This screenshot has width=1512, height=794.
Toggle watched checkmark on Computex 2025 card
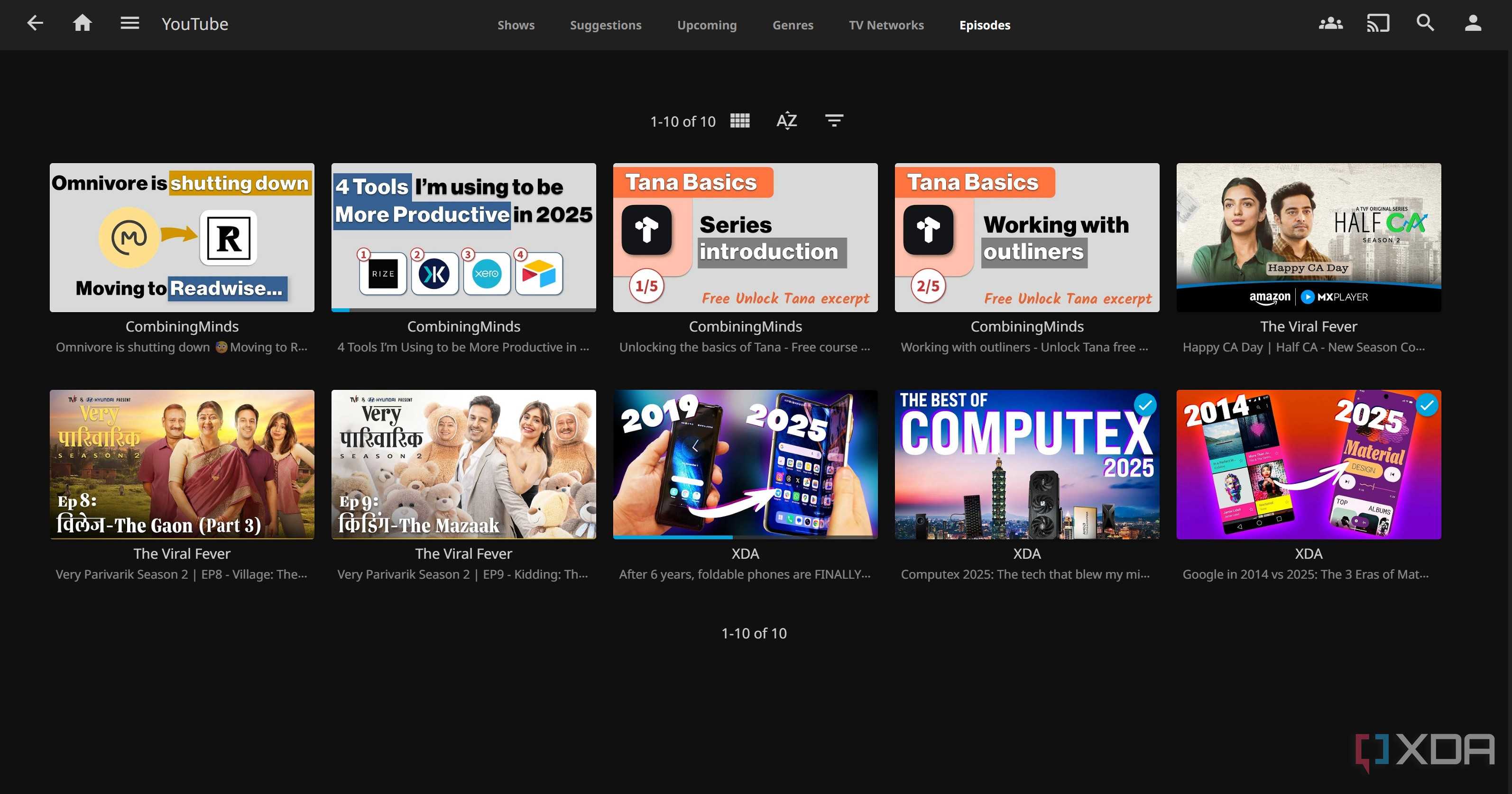[1145, 405]
